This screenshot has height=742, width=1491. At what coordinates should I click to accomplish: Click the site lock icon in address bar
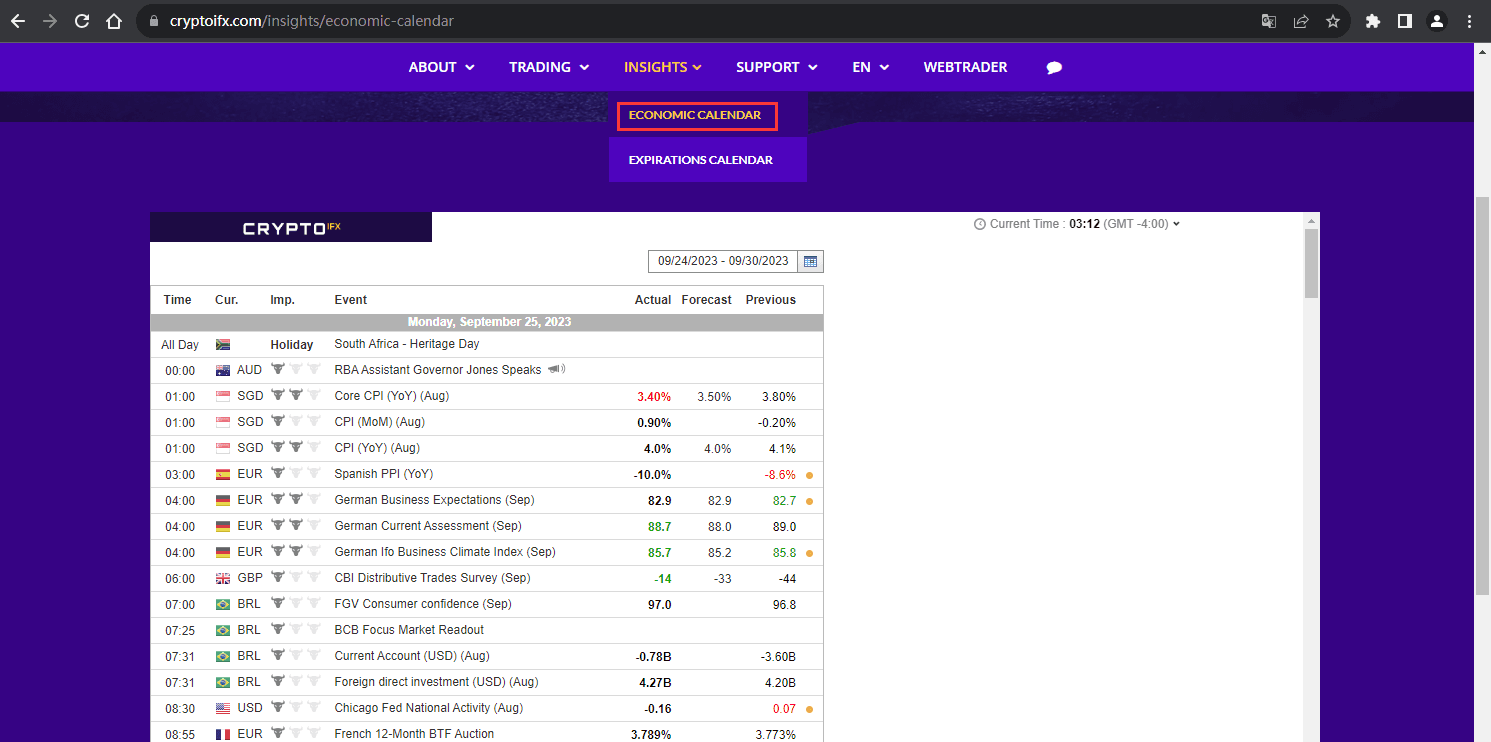153,20
